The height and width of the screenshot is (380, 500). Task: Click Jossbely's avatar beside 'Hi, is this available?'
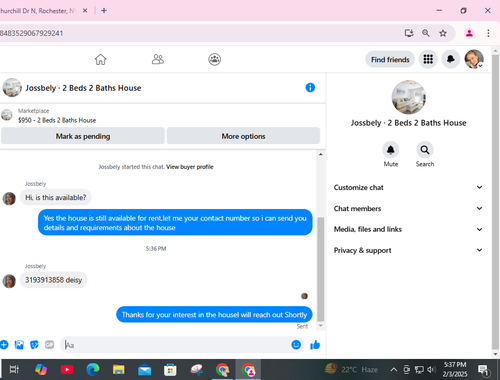click(x=9, y=198)
